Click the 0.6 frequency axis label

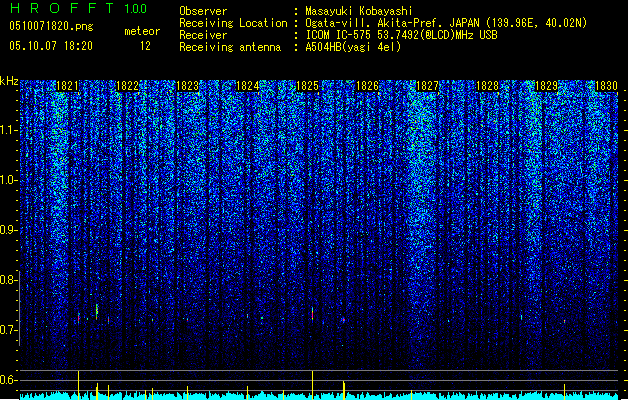(x=8, y=380)
